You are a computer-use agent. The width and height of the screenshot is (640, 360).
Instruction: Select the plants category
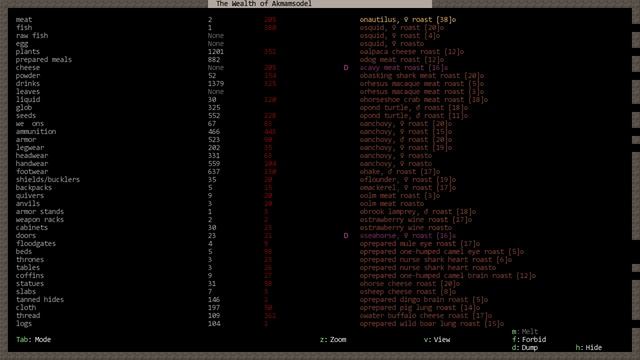click(x=28, y=51)
